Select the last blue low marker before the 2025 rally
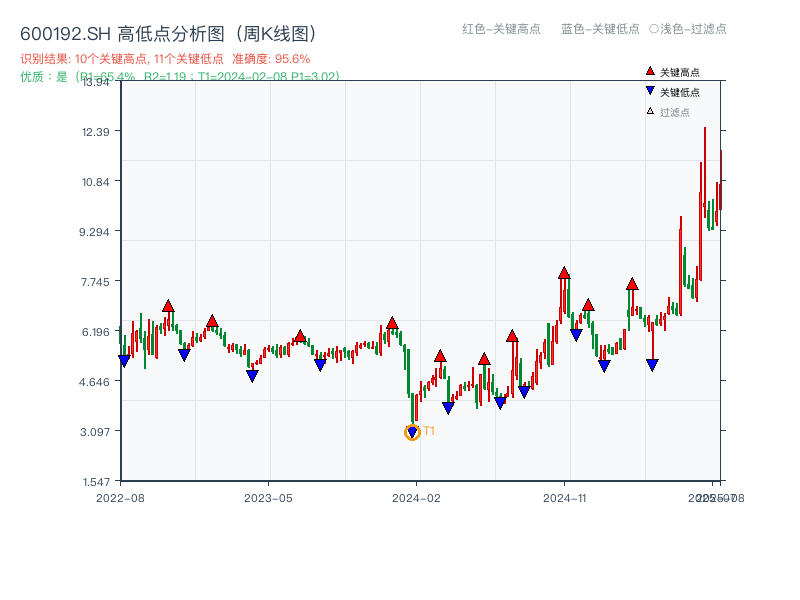800x600 pixels. pos(652,365)
